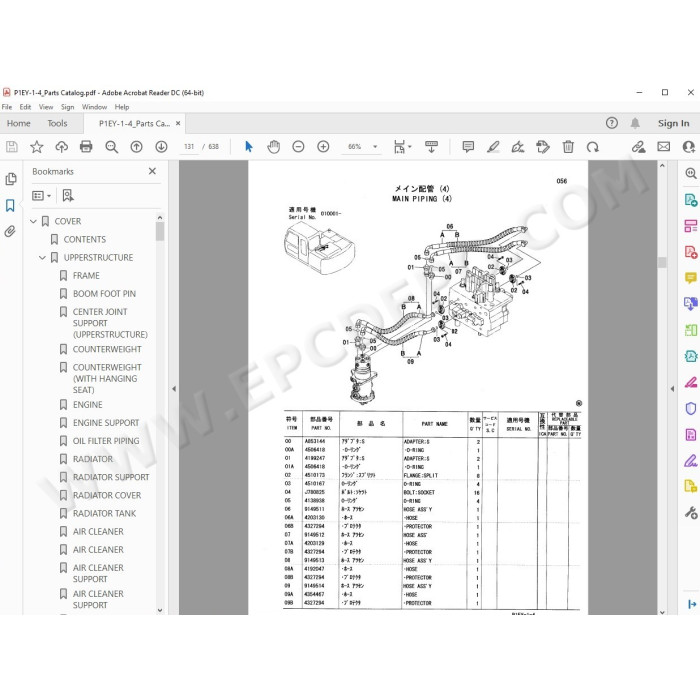Toggle the Bookmarks panel icon
The height and width of the screenshot is (700, 700).
point(10,205)
